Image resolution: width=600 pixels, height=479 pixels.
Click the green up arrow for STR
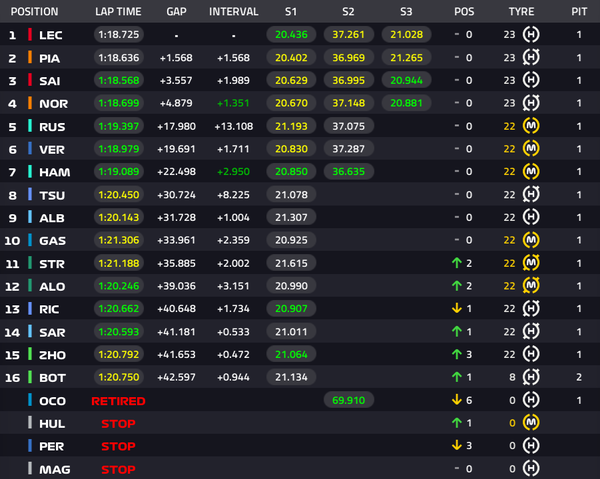click(457, 263)
